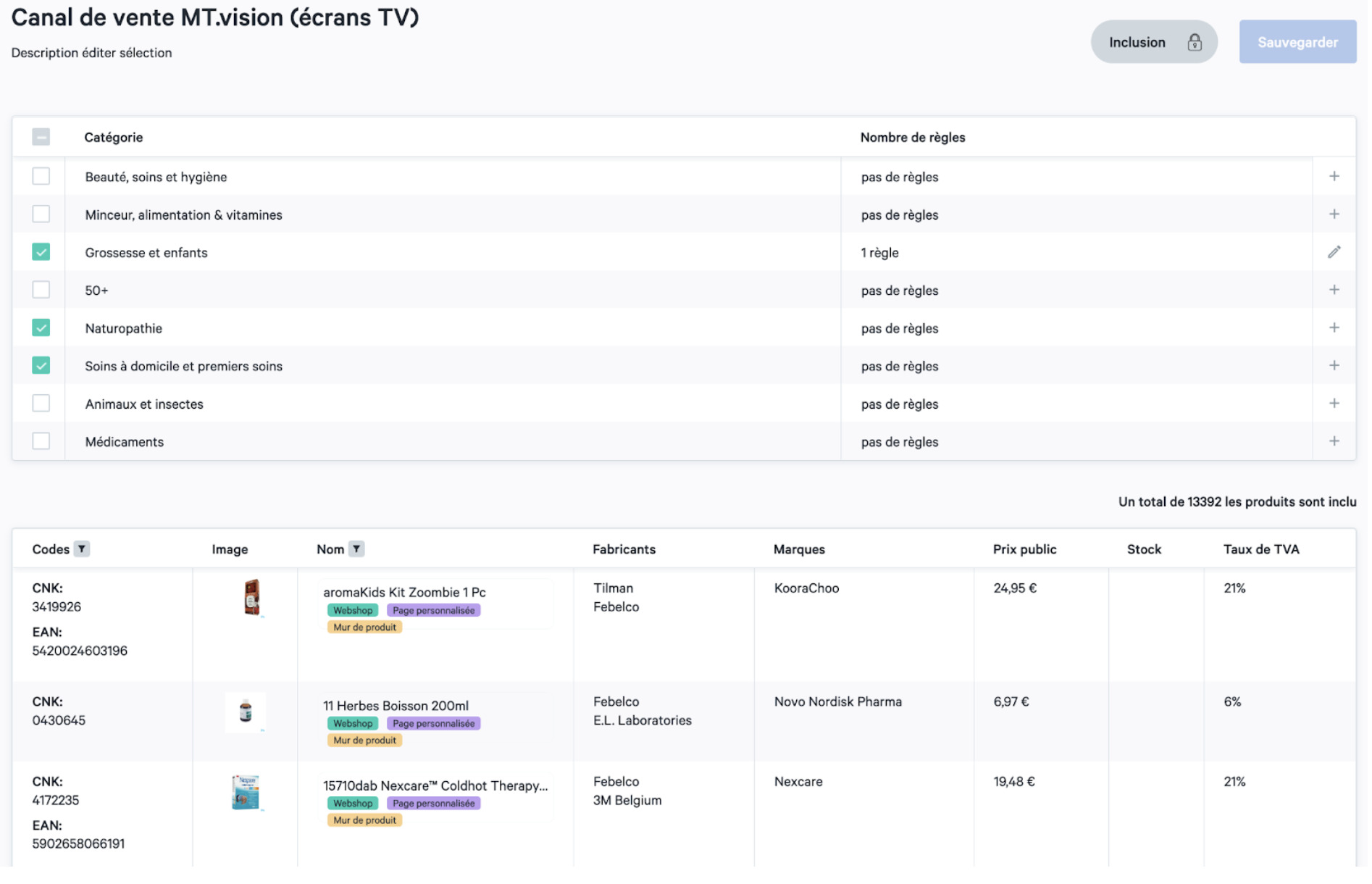Add rule for Naturopathie category

(x=1334, y=328)
